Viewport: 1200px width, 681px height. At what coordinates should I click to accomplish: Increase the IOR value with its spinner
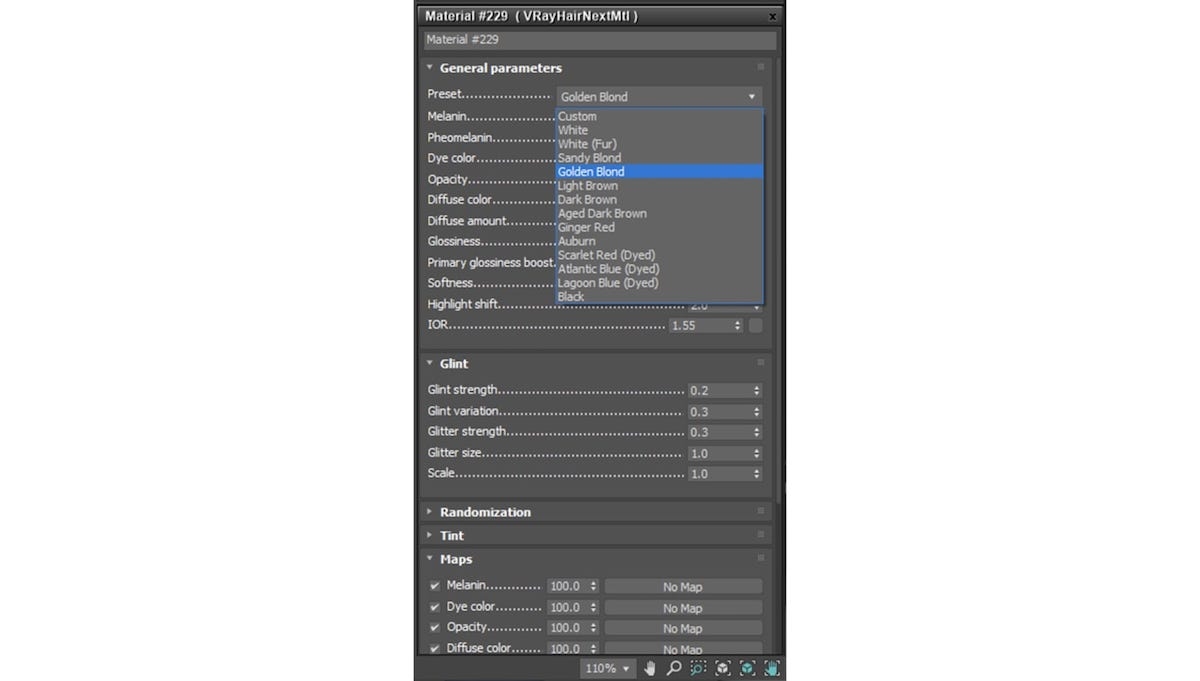pyautogui.click(x=736, y=321)
